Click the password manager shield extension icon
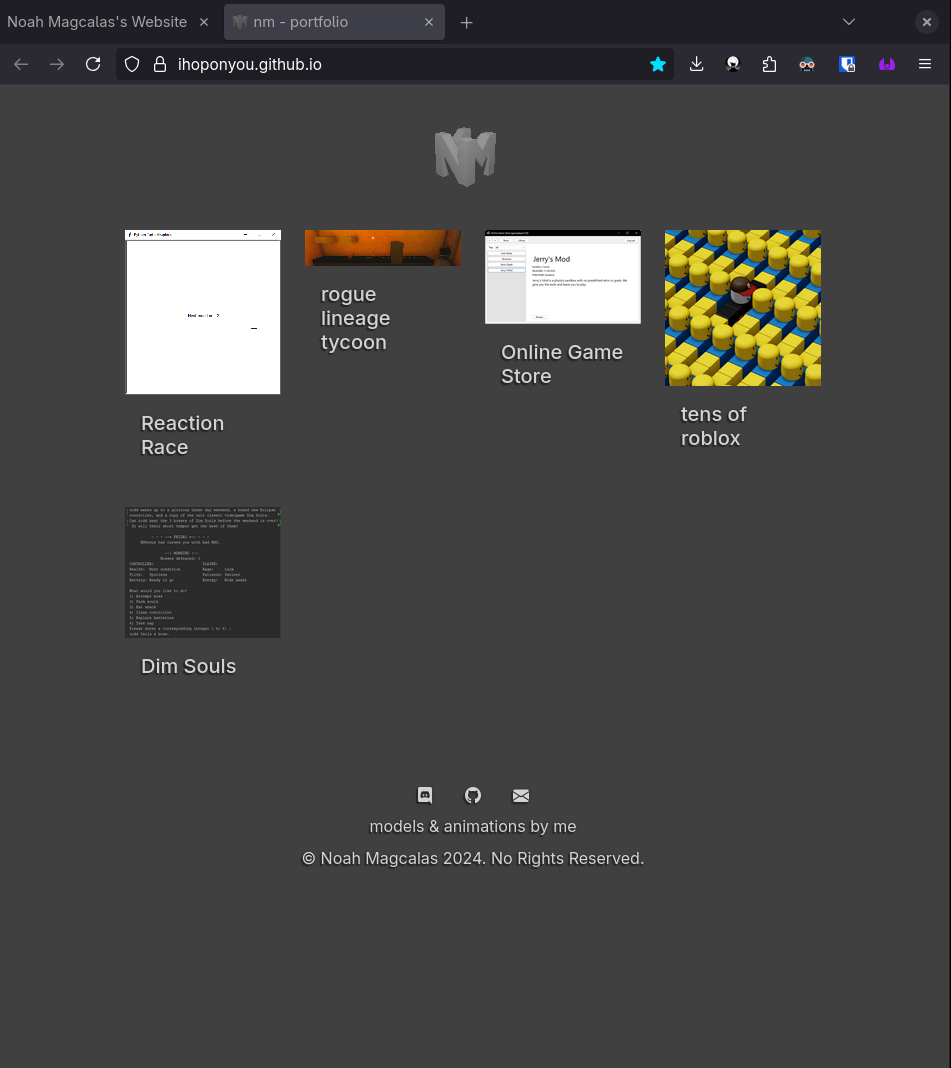The image size is (951, 1068). pos(847,63)
